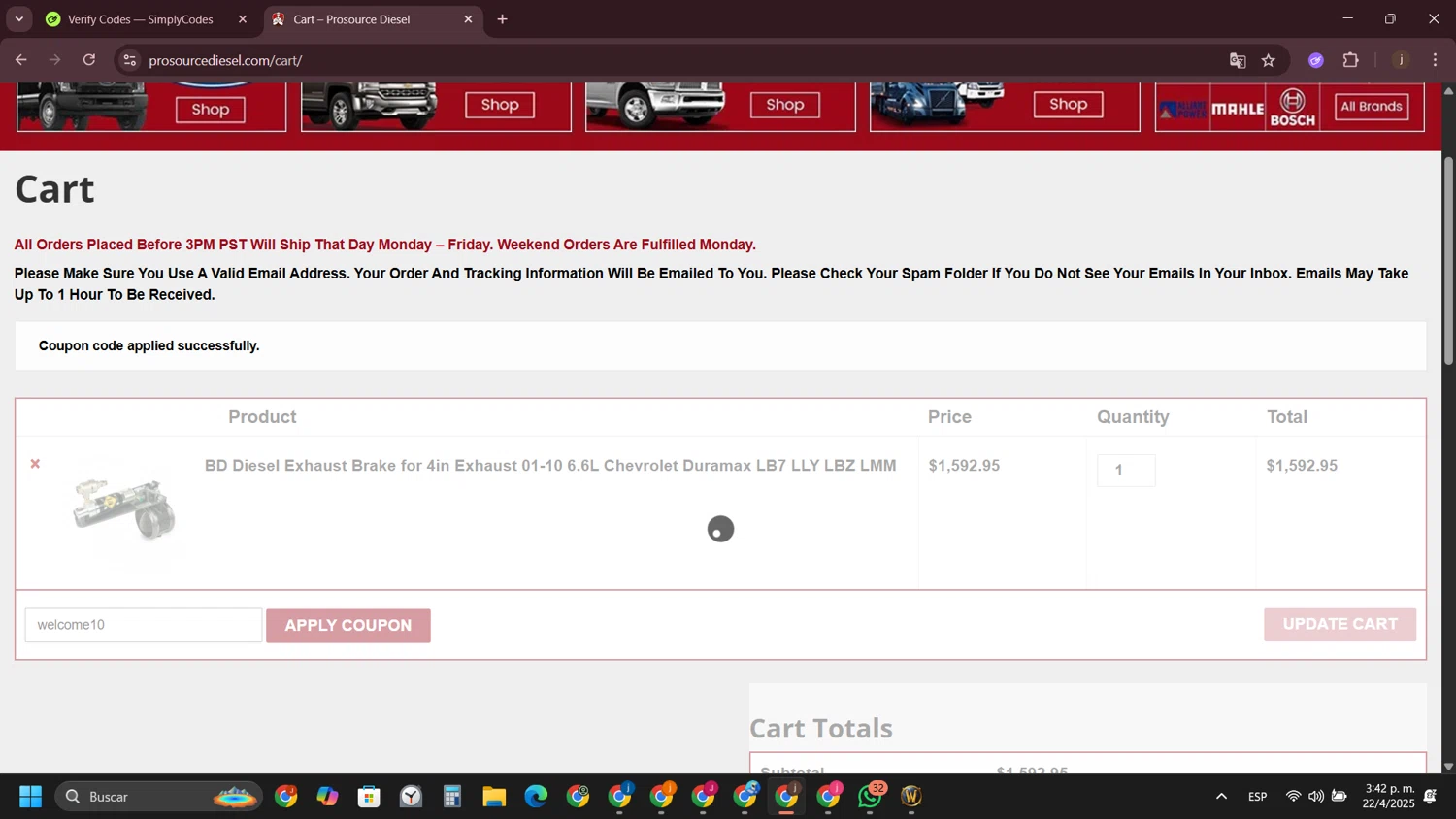Open the Clock app from taskbar
Screen dimensions: 1456x819
411,797
